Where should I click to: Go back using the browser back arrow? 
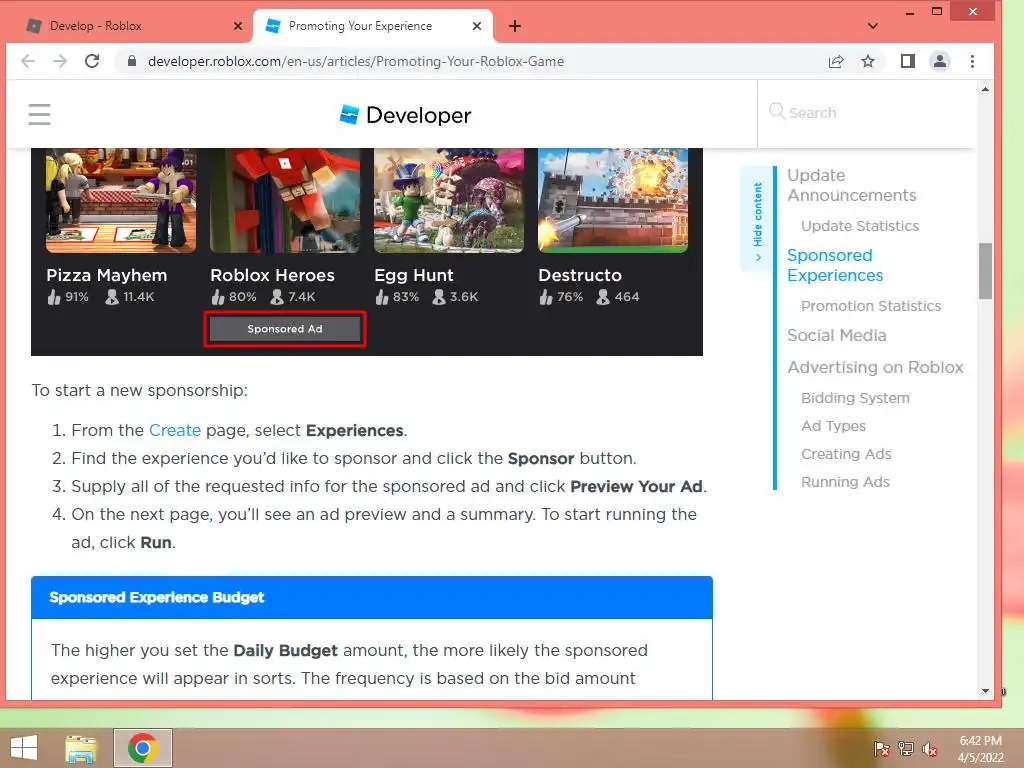pyautogui.click(x=27, y=61)
